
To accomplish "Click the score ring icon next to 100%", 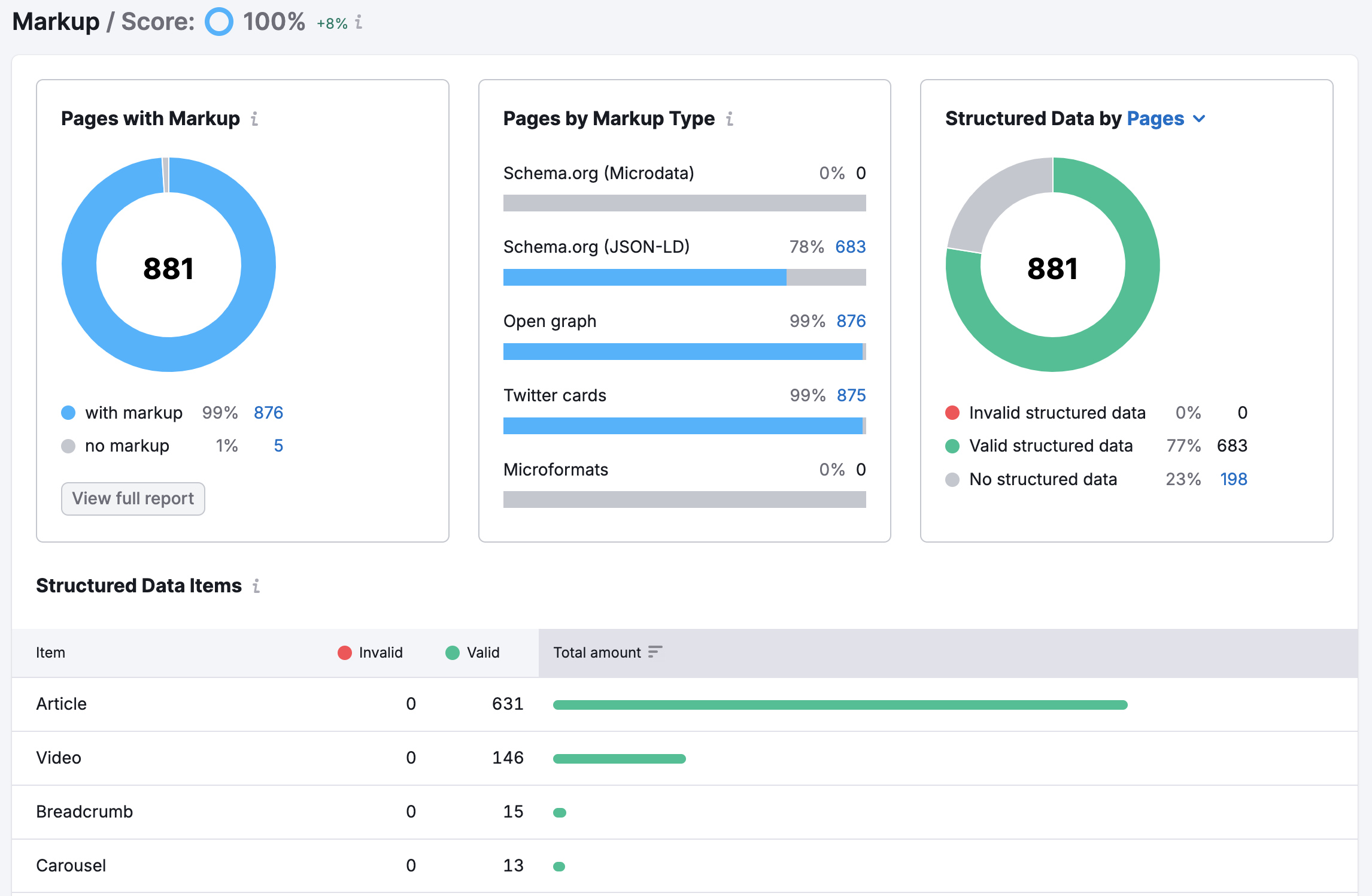I will click(x=219, y=22).
